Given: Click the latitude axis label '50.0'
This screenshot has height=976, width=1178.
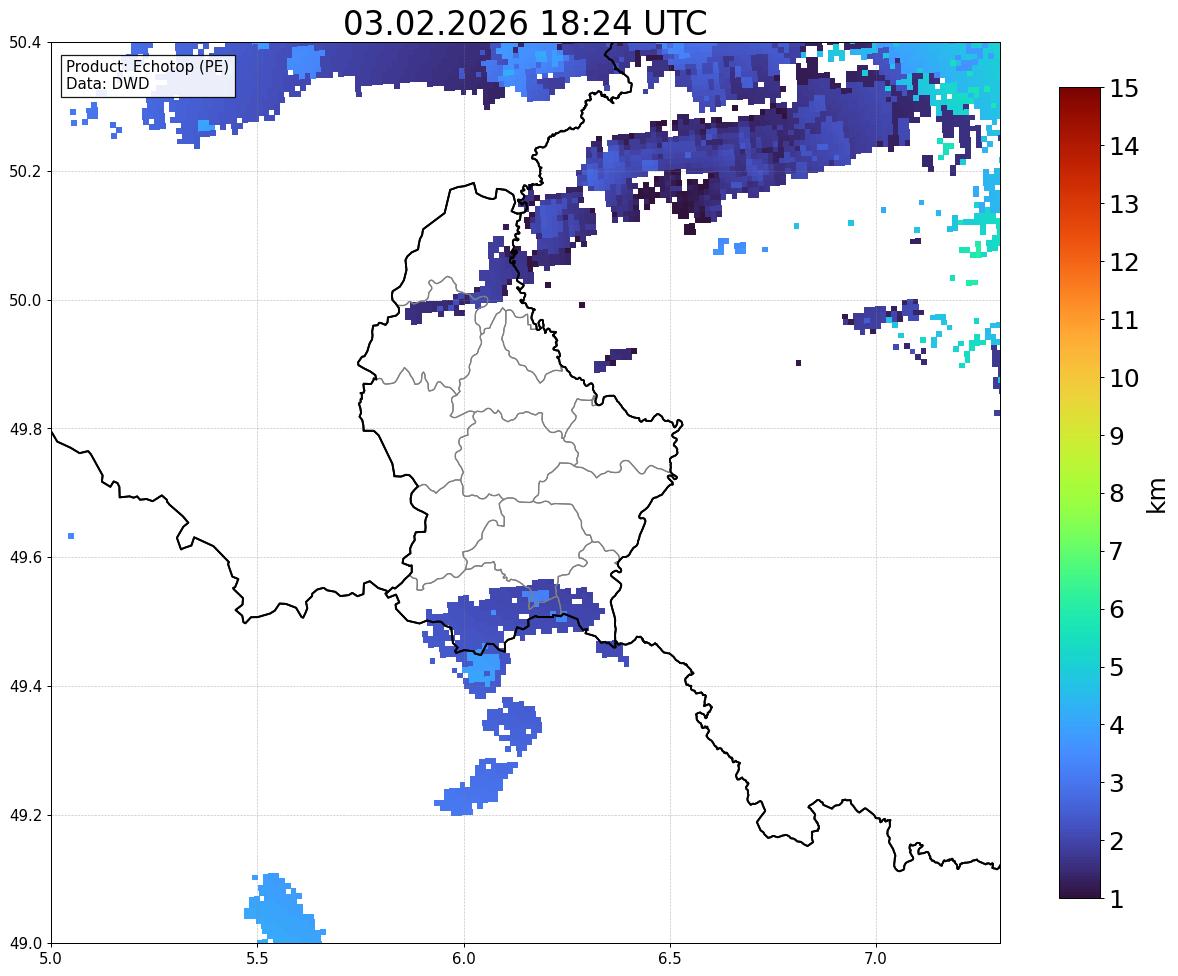Looking at the screenshot, I should 24,301.
